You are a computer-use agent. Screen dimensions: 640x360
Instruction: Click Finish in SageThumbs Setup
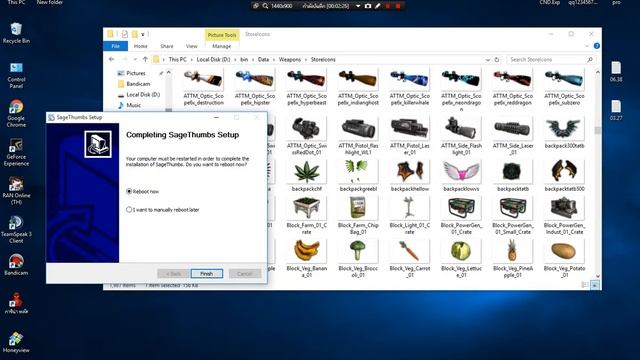pos(207,273)
